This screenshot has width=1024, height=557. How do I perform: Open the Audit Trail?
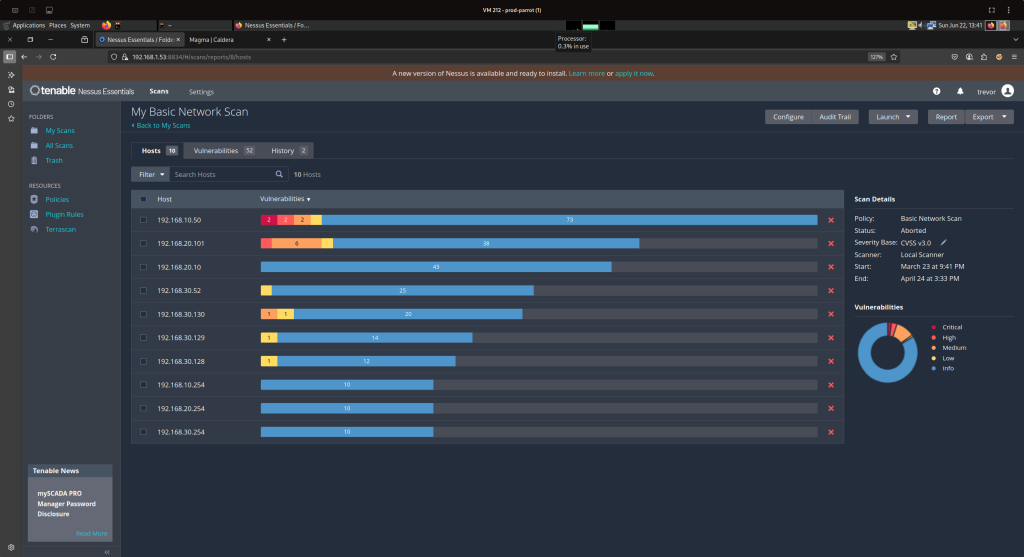(835, 117)
